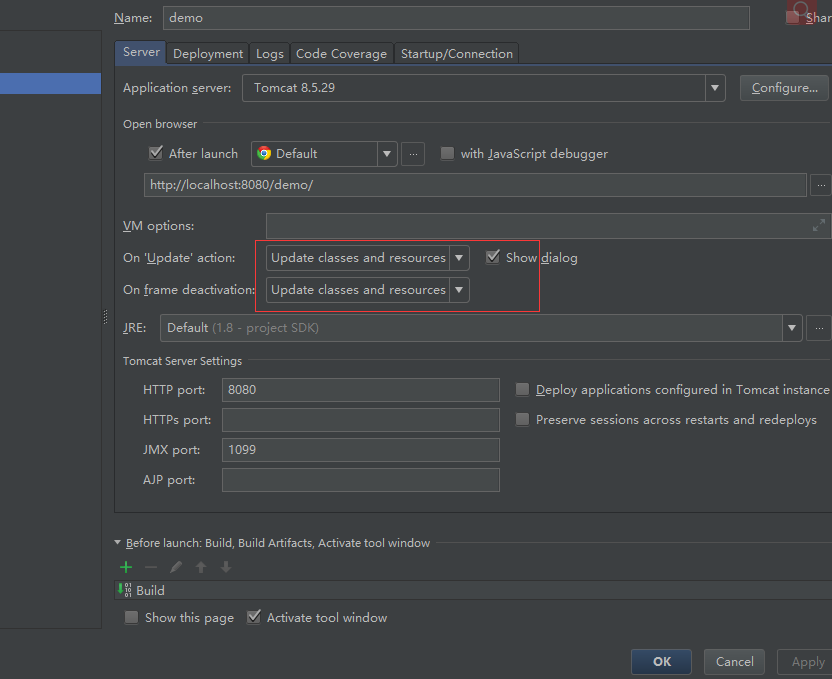Viewport: 832px width, 679px height.
Task: Click the VM options input field
Action: 549,226
